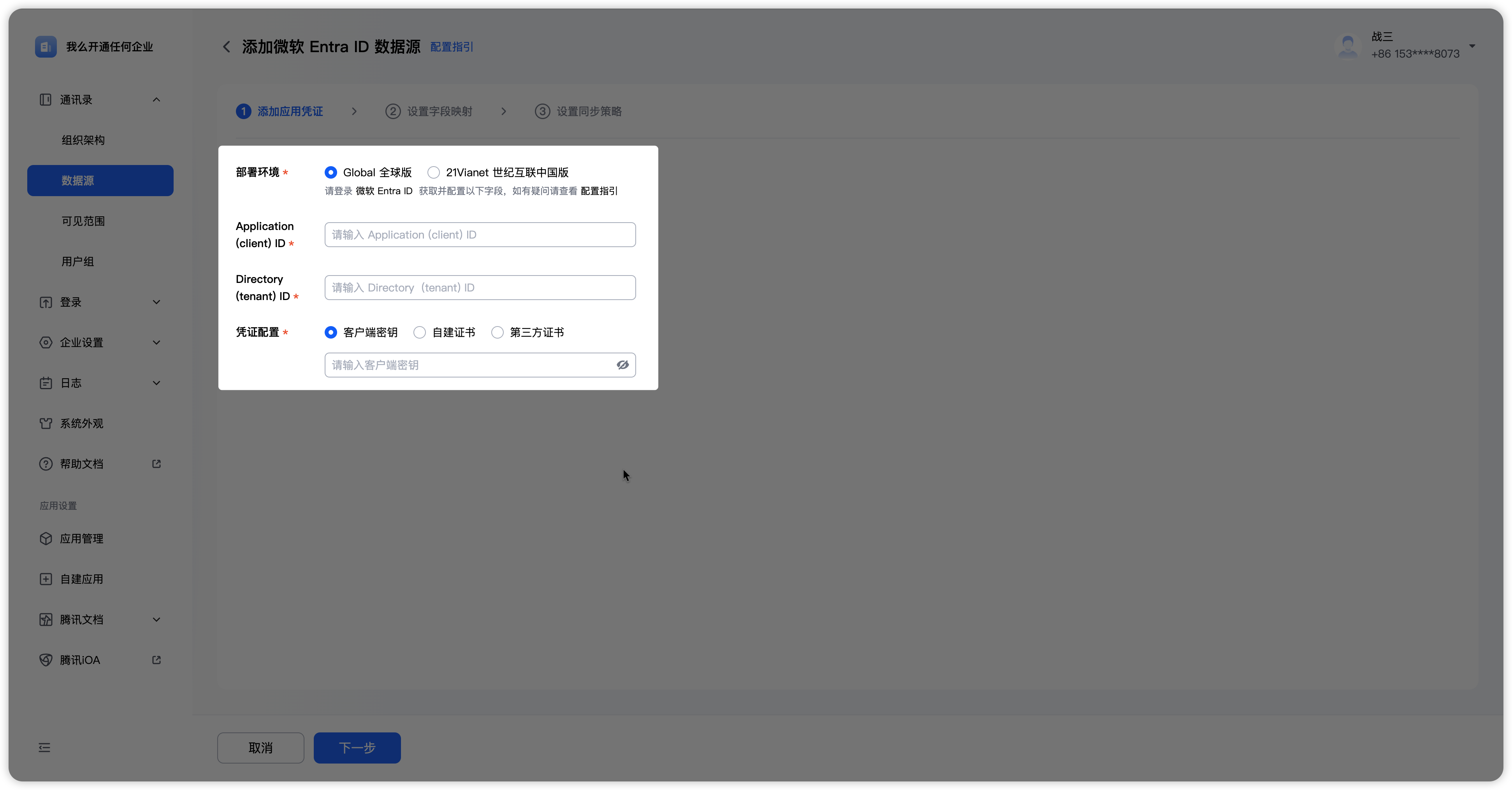The image size is (1512, 790).
Task: Go to 可见范围 sidebar item
Action: 83,221
